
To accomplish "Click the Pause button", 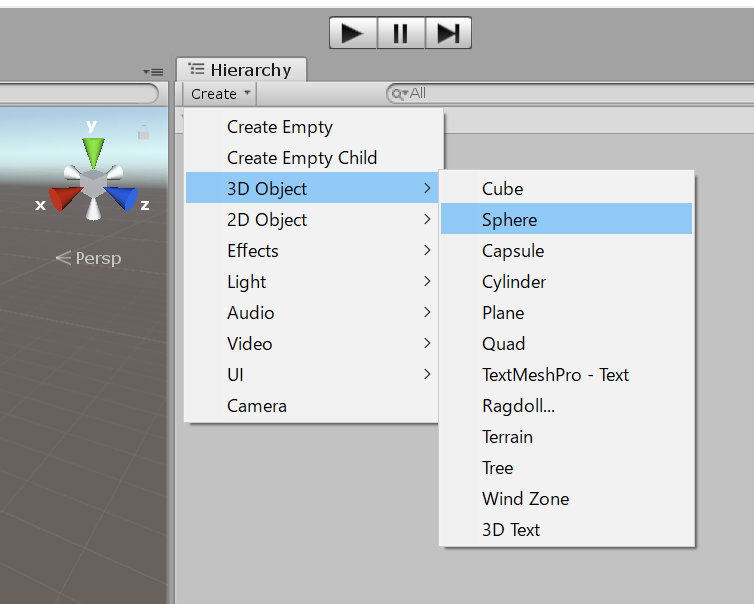I will (401, 33).
